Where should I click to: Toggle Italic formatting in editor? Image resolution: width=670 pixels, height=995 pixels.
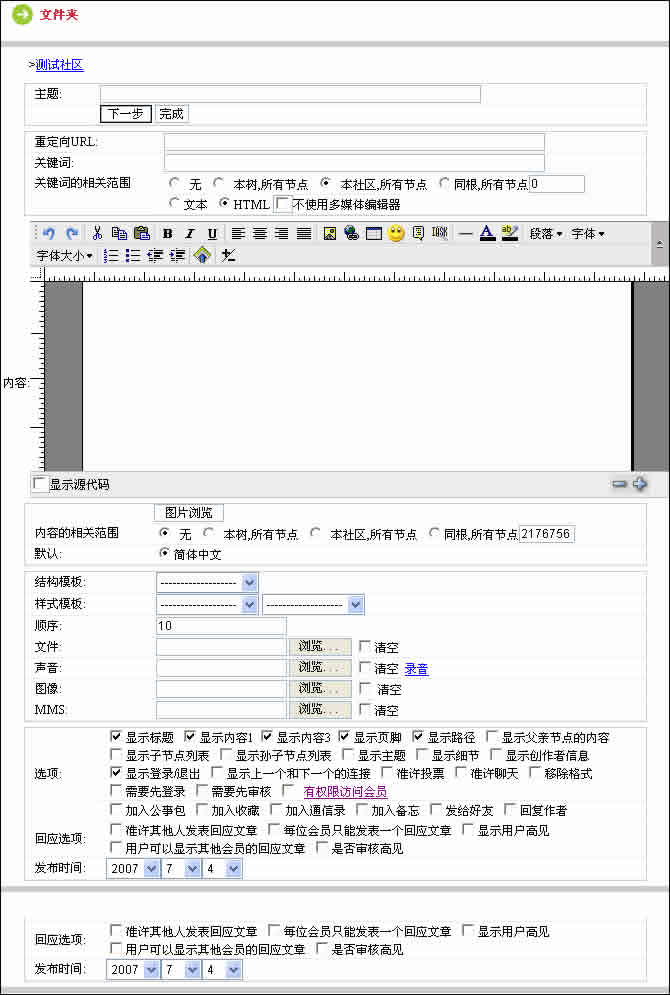pos(189,233)
